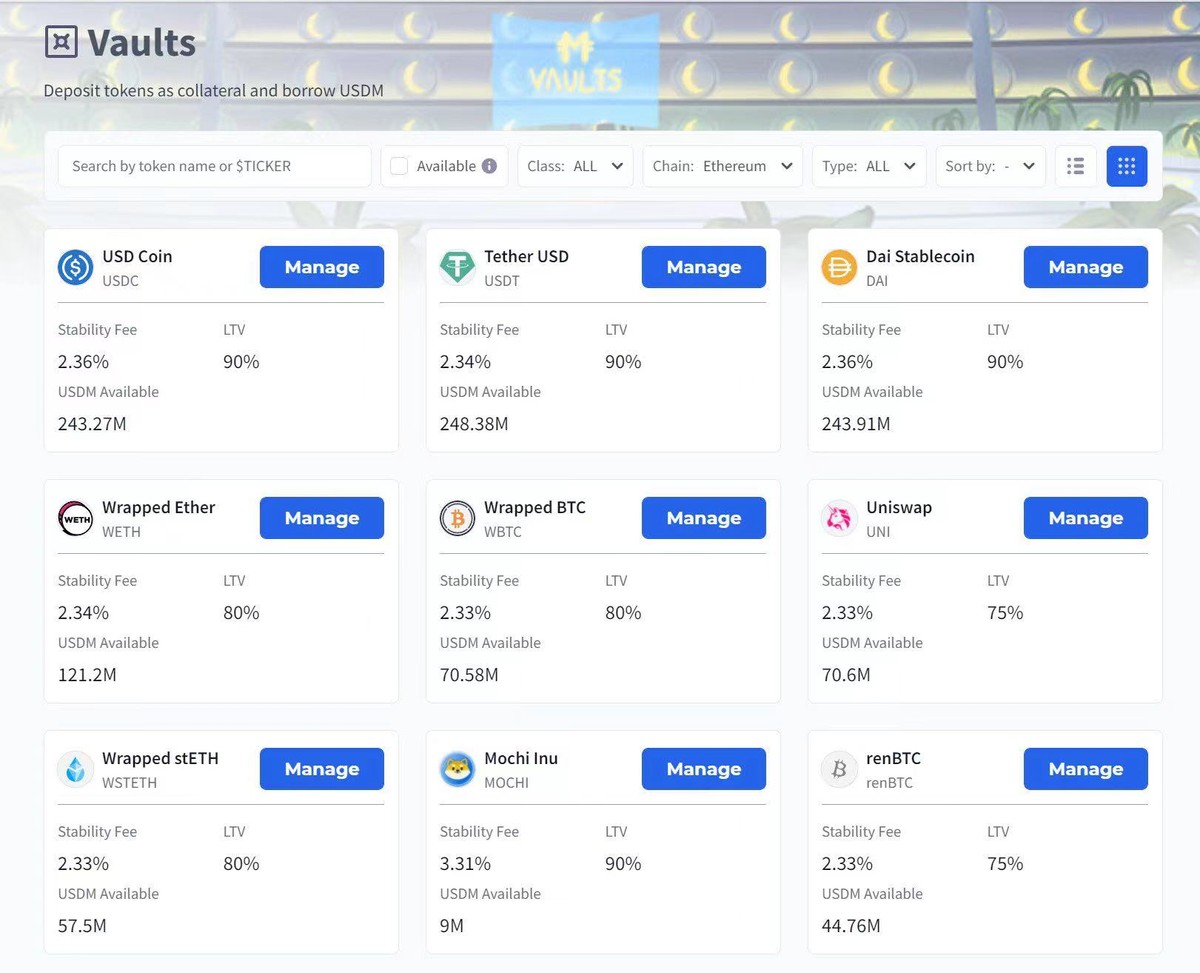Open the Type filter dropdown
Viewport: 1200px width, 973px height.
[868, 166]
